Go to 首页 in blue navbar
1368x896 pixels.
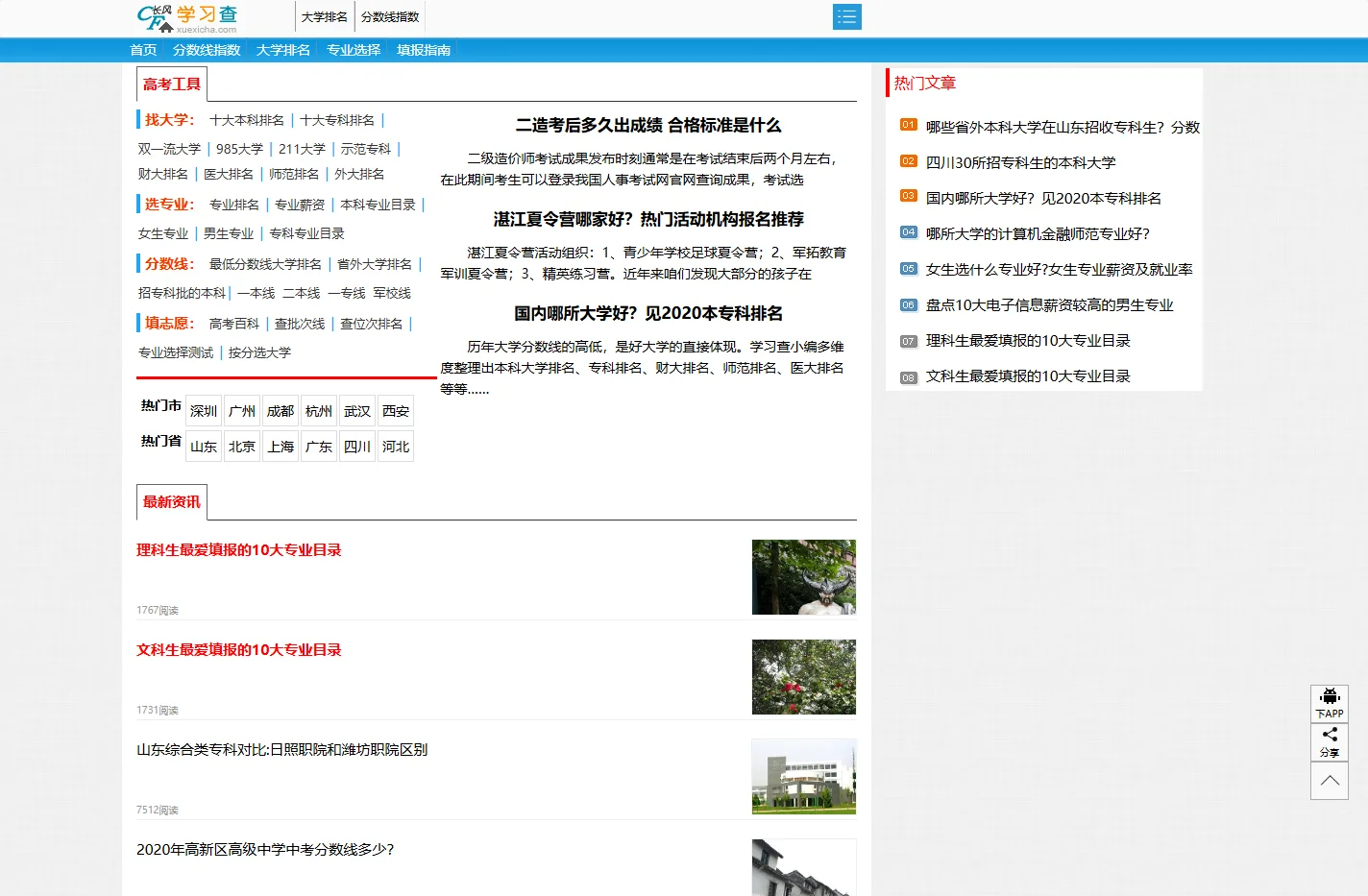coord(143,50)
